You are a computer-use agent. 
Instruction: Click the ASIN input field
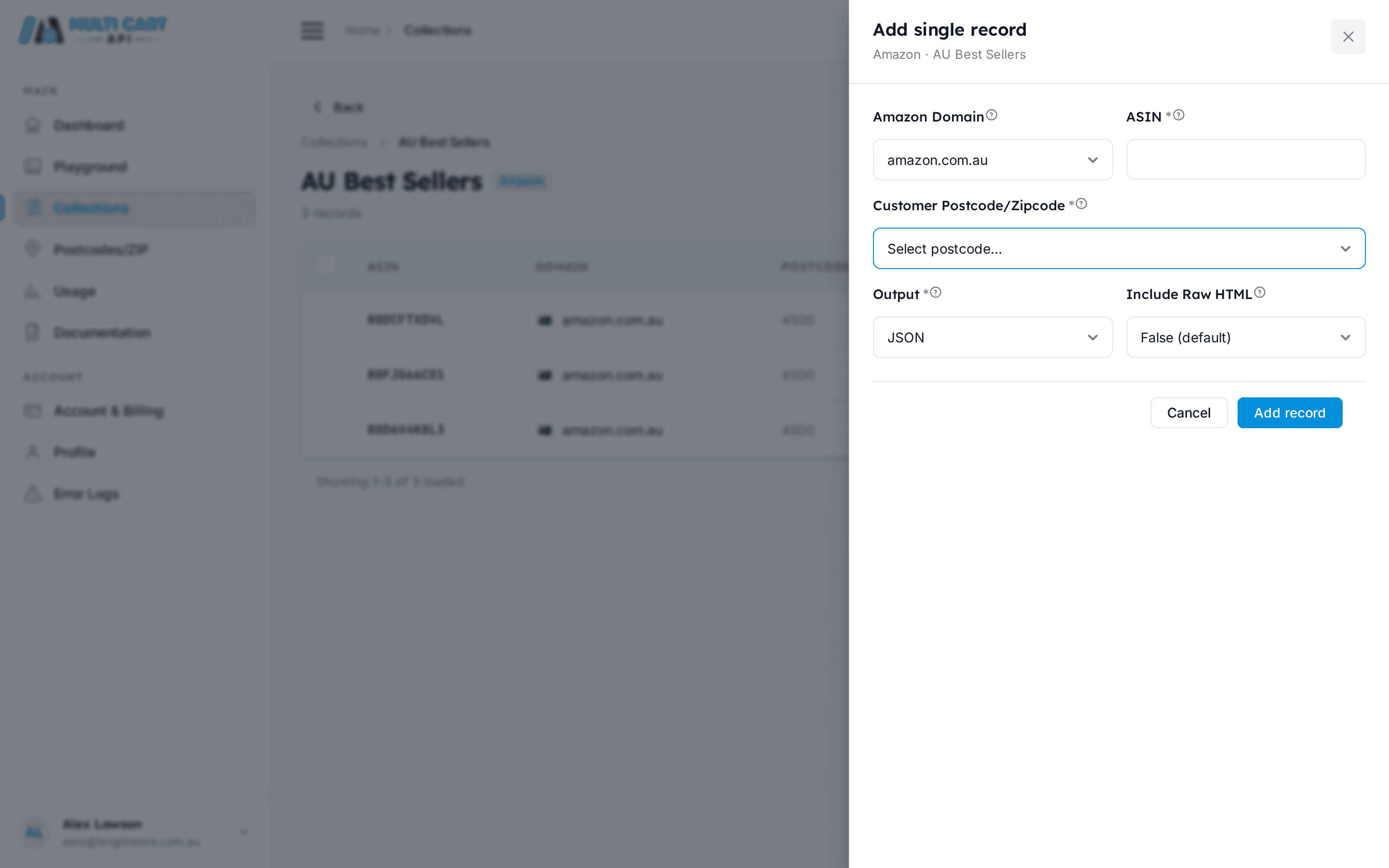click(x=1245, y=159)
